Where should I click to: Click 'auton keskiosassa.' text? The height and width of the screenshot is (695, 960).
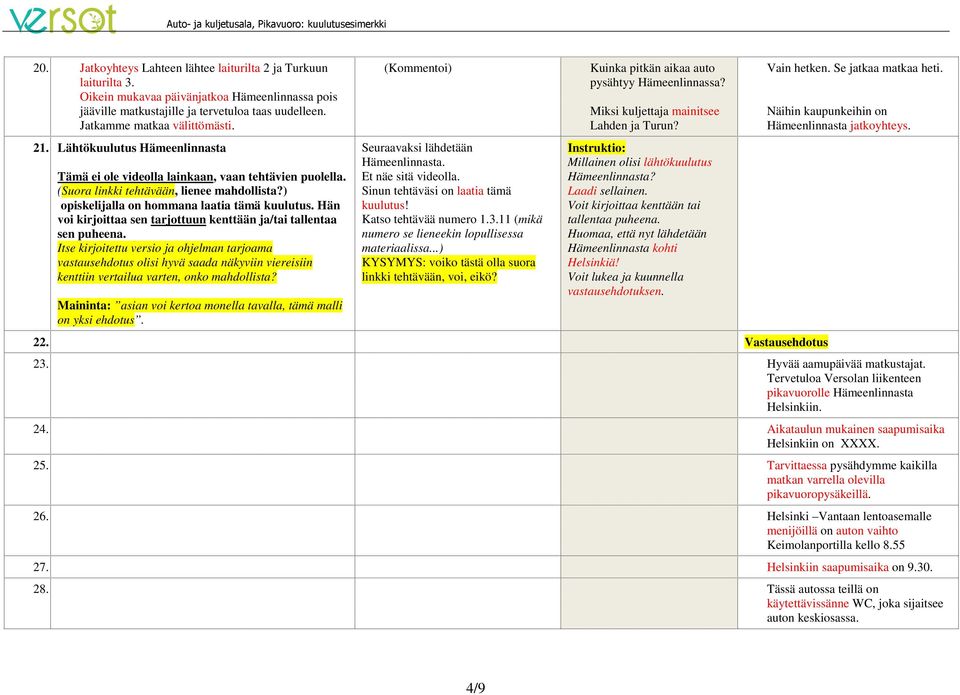pos(812,617)
